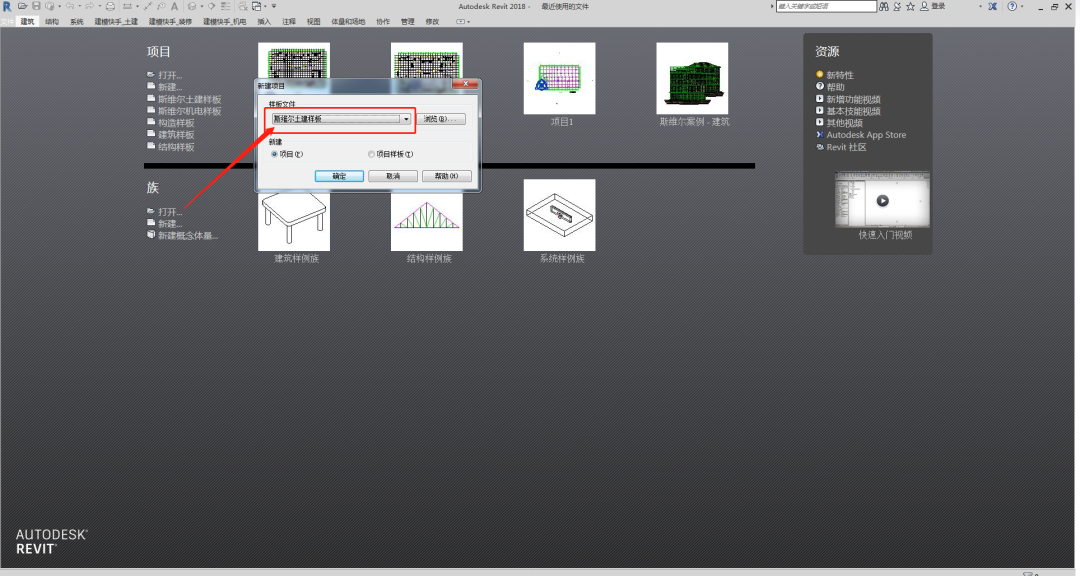
Task: Click 建筑样板 link under 项目
Action: point(176,135)
